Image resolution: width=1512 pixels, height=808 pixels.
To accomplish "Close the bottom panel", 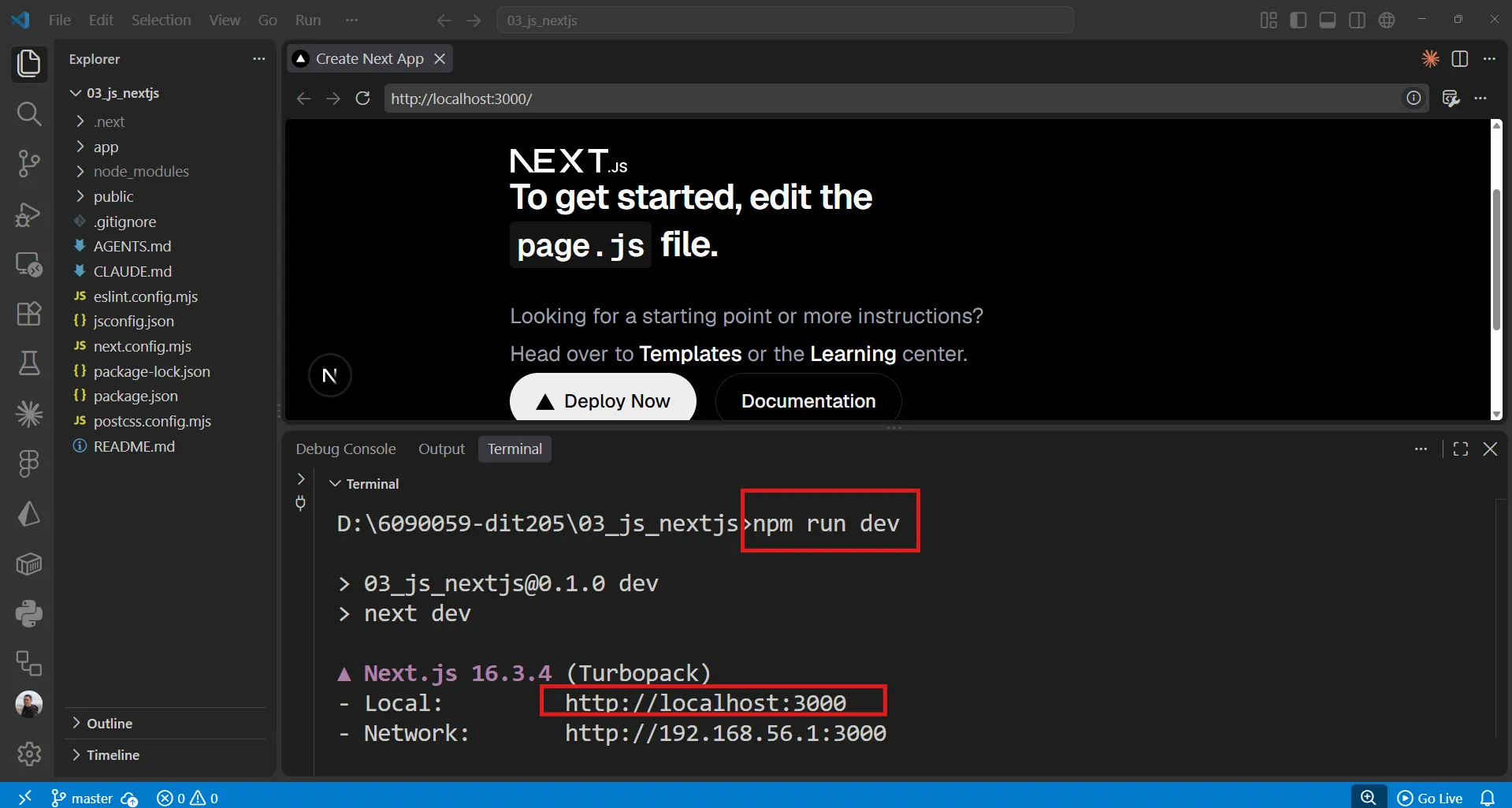I will pos(1490,449).
